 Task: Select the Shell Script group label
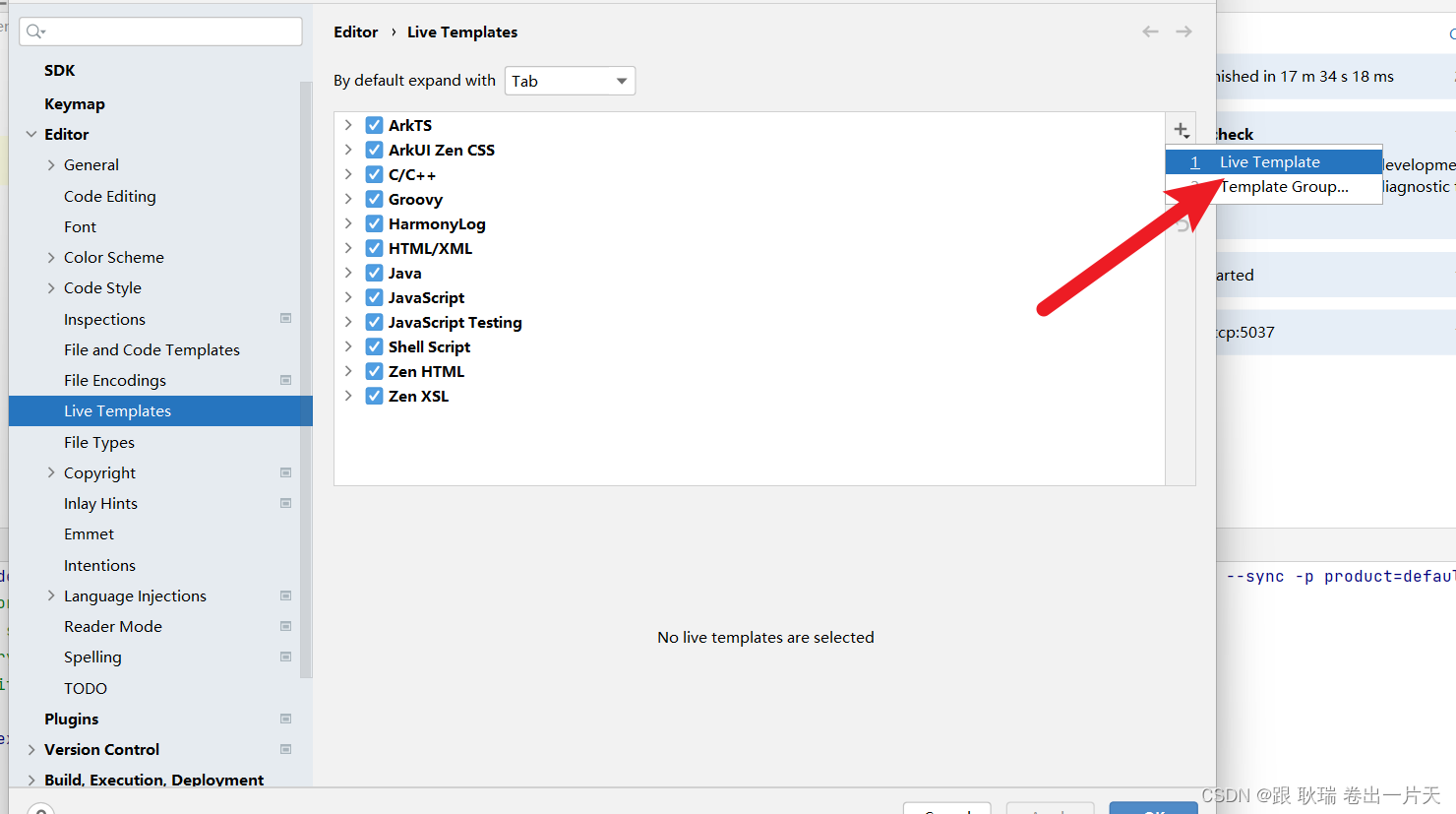(429, 346)
